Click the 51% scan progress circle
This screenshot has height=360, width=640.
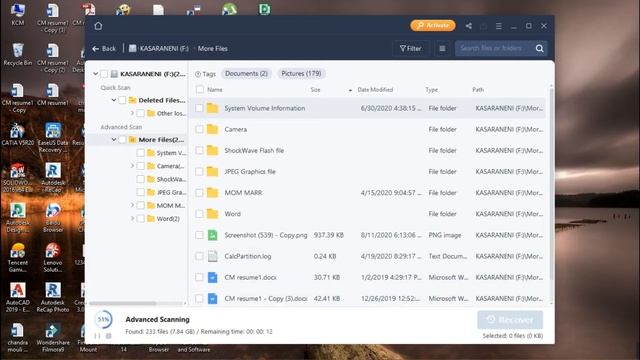click(103, 320)
